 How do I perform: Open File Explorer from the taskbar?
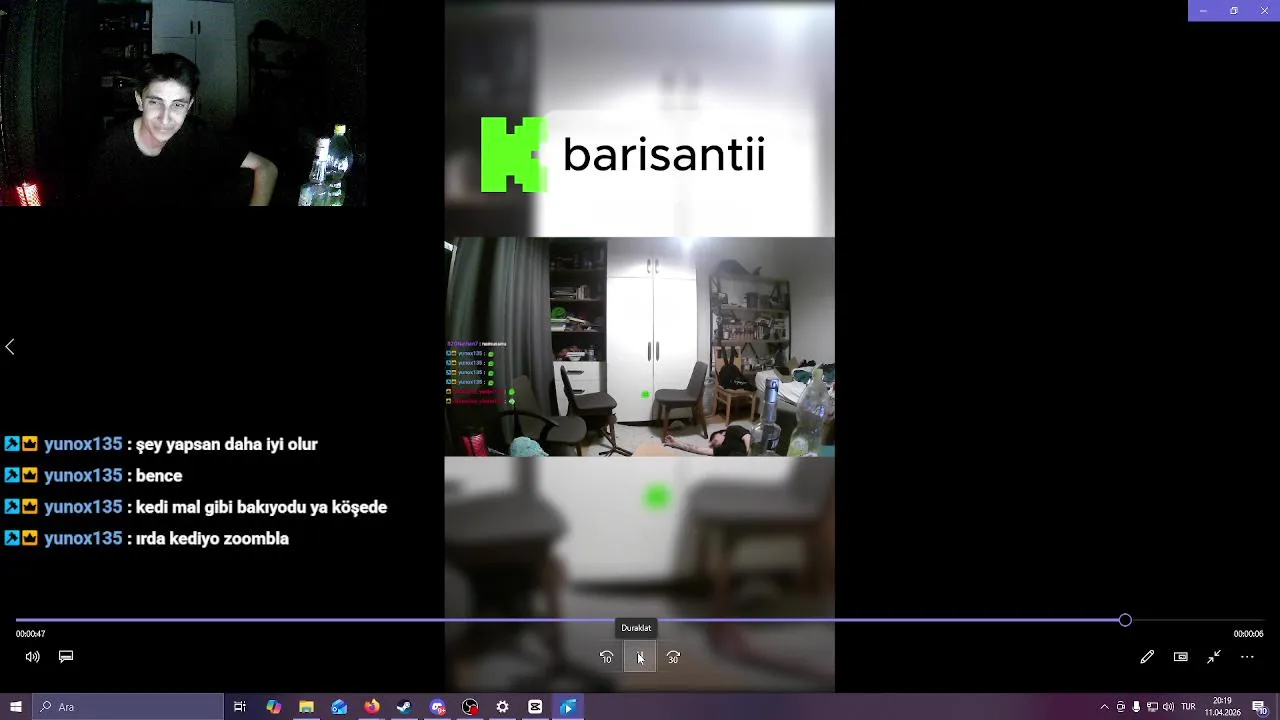coord(306,707)
